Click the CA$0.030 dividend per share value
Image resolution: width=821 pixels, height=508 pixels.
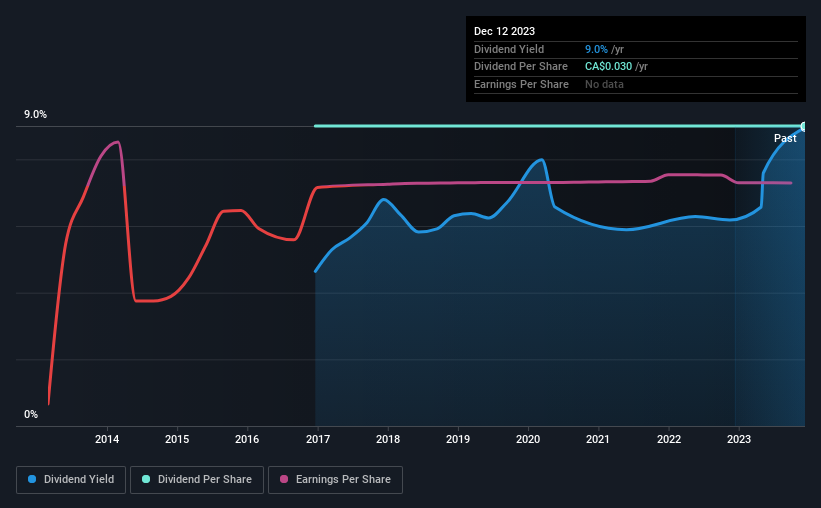coord(608,67)
